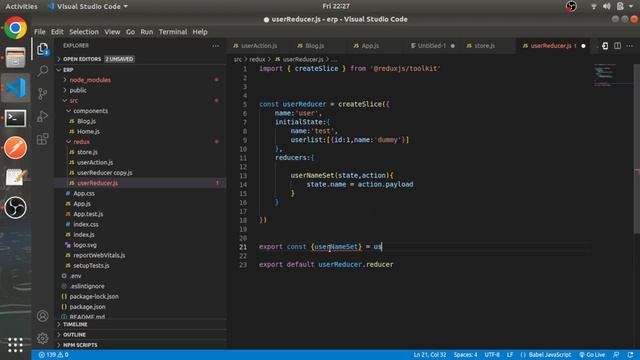Click the clock Fri 22:27 in top bar
The image size is (640, 360).
[x=336, y=6]
